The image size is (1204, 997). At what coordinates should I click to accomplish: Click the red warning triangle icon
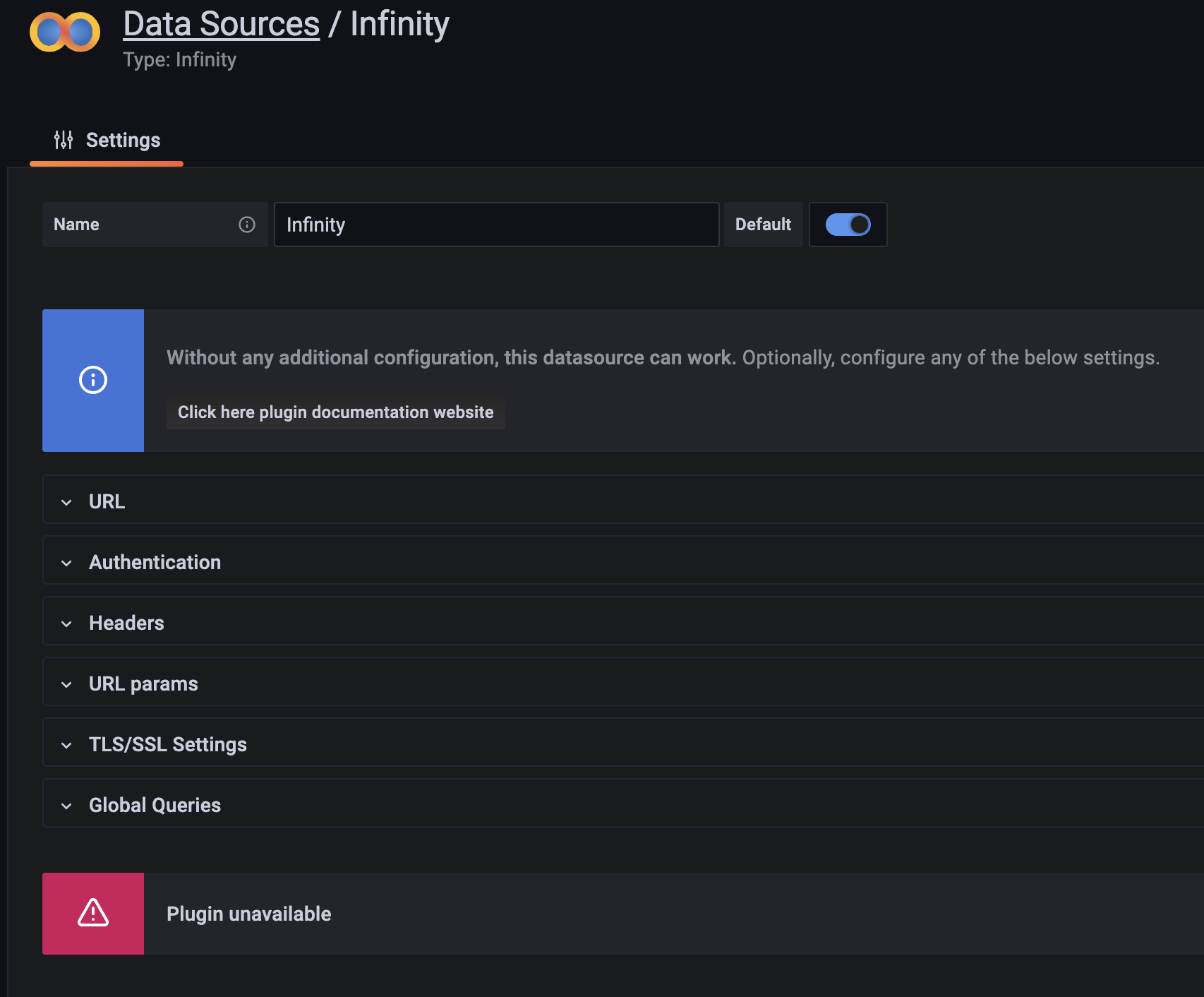tap(92, 913)
